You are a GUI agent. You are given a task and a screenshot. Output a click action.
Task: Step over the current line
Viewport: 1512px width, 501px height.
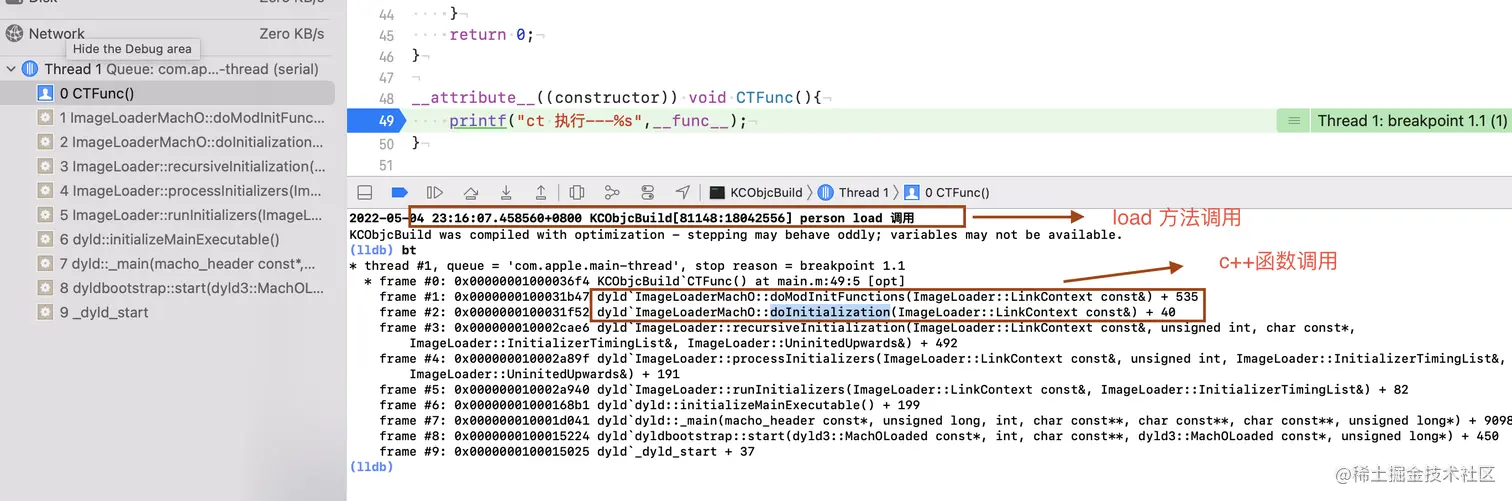pyautogui.click(x=471, y=192)
